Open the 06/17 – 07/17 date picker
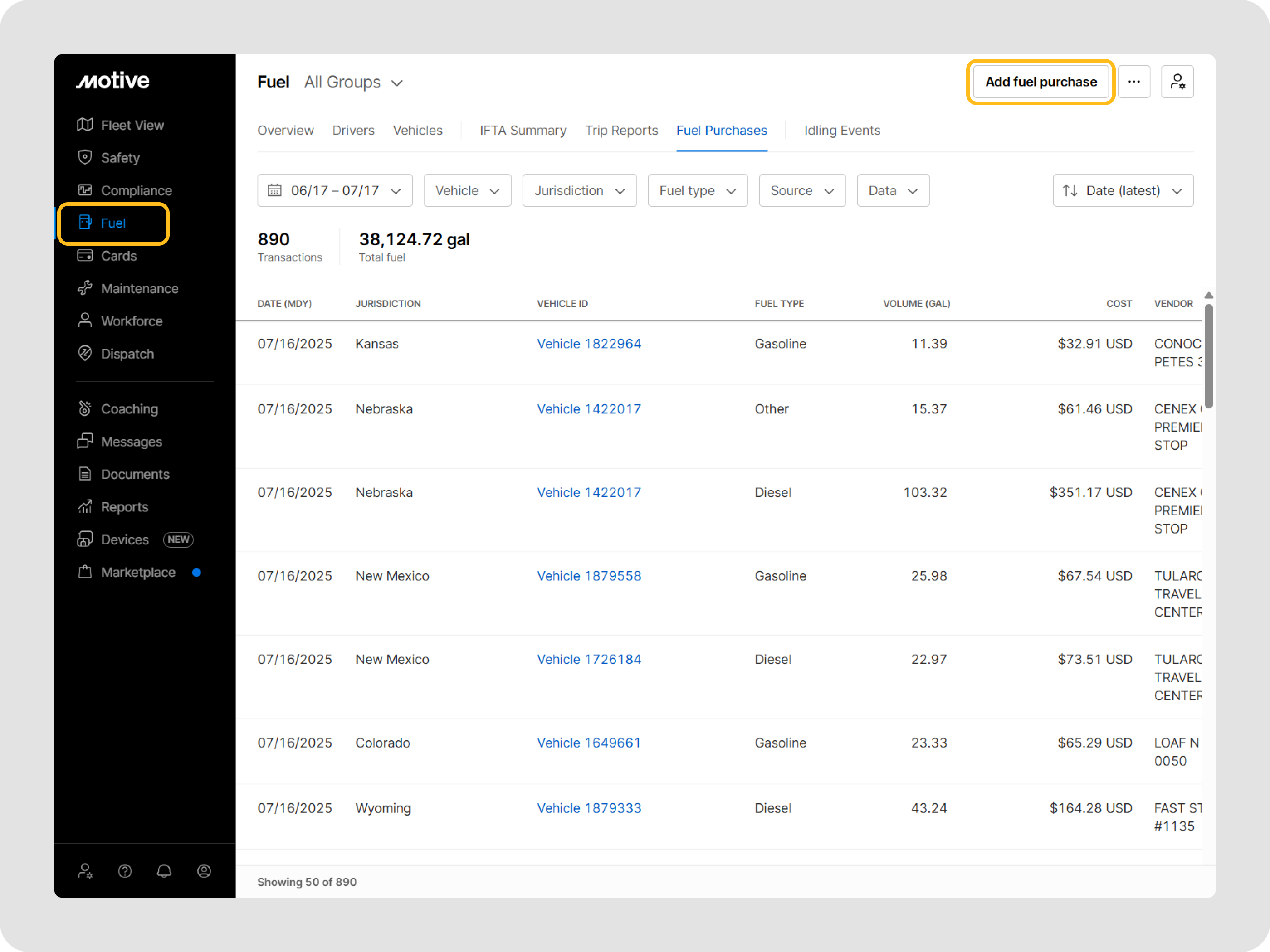1270x952 pixels. point(335,190)
